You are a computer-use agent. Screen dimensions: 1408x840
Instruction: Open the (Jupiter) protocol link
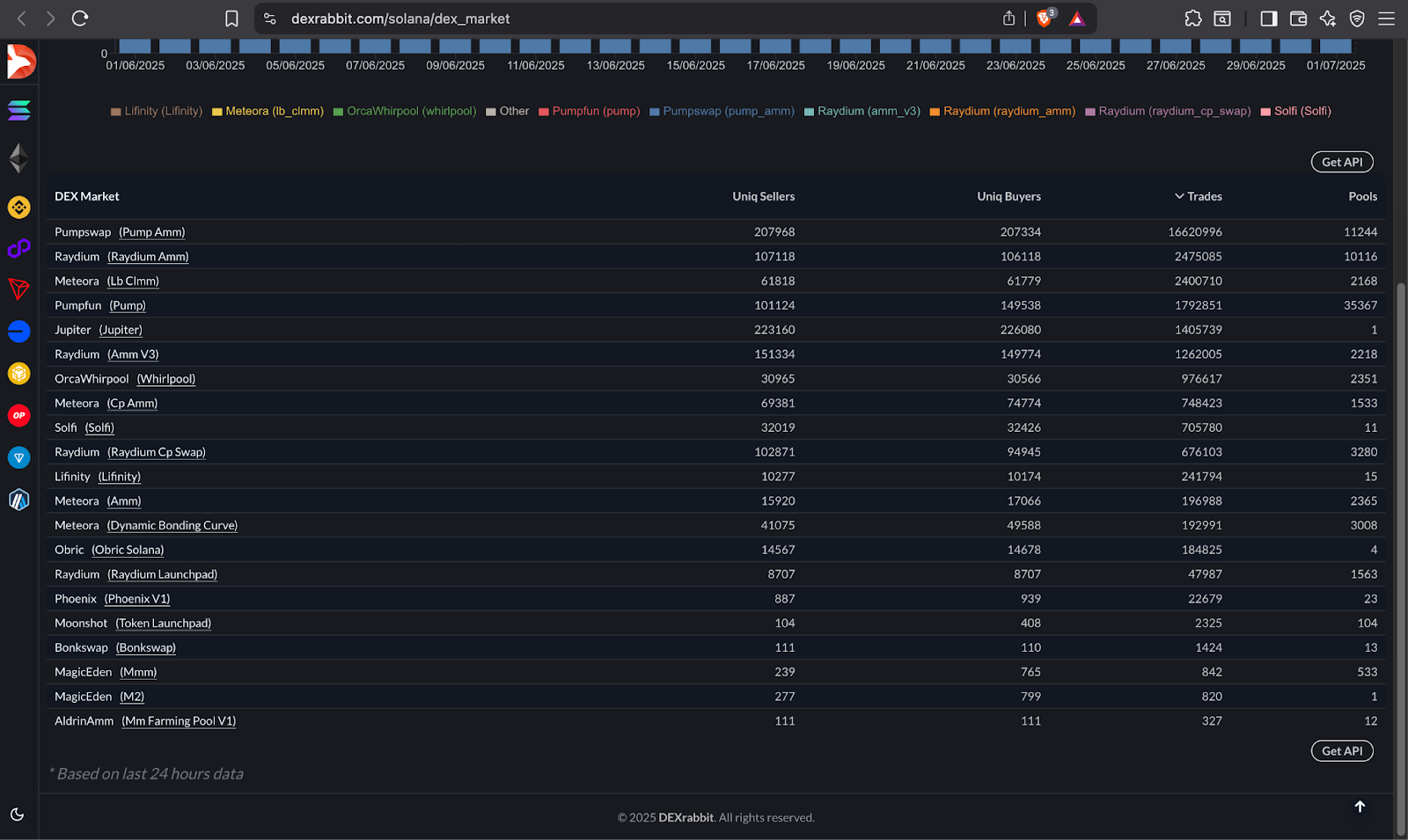121,330
